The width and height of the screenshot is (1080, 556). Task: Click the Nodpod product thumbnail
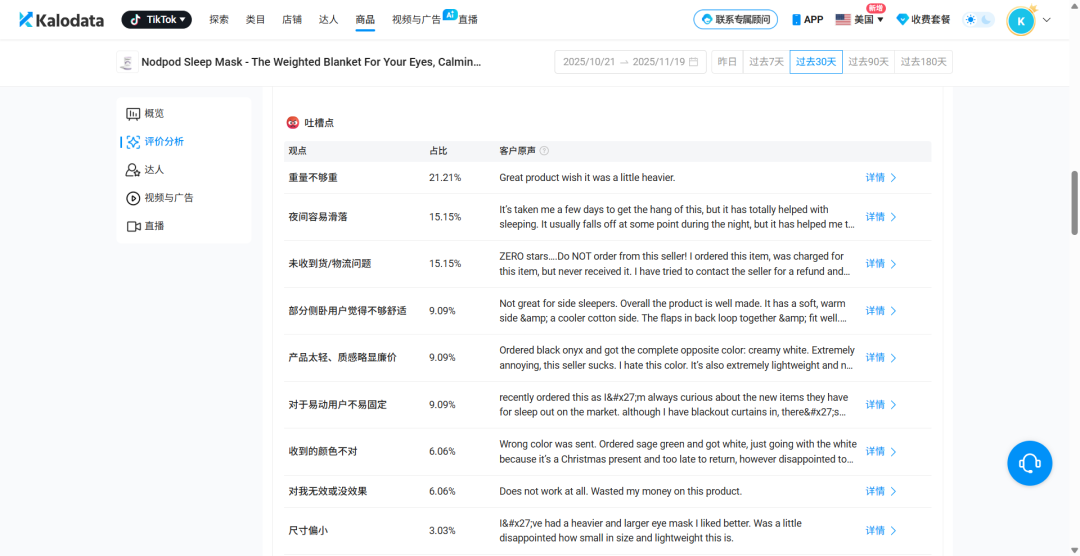pyautogui.click(x=127, y=62)
